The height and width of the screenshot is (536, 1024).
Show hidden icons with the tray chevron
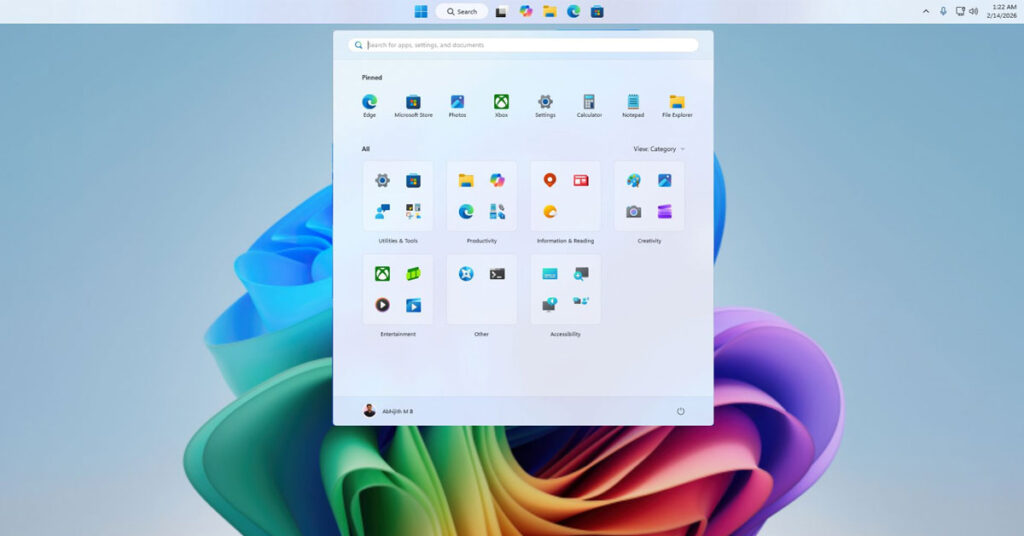(x=926, y=12)
